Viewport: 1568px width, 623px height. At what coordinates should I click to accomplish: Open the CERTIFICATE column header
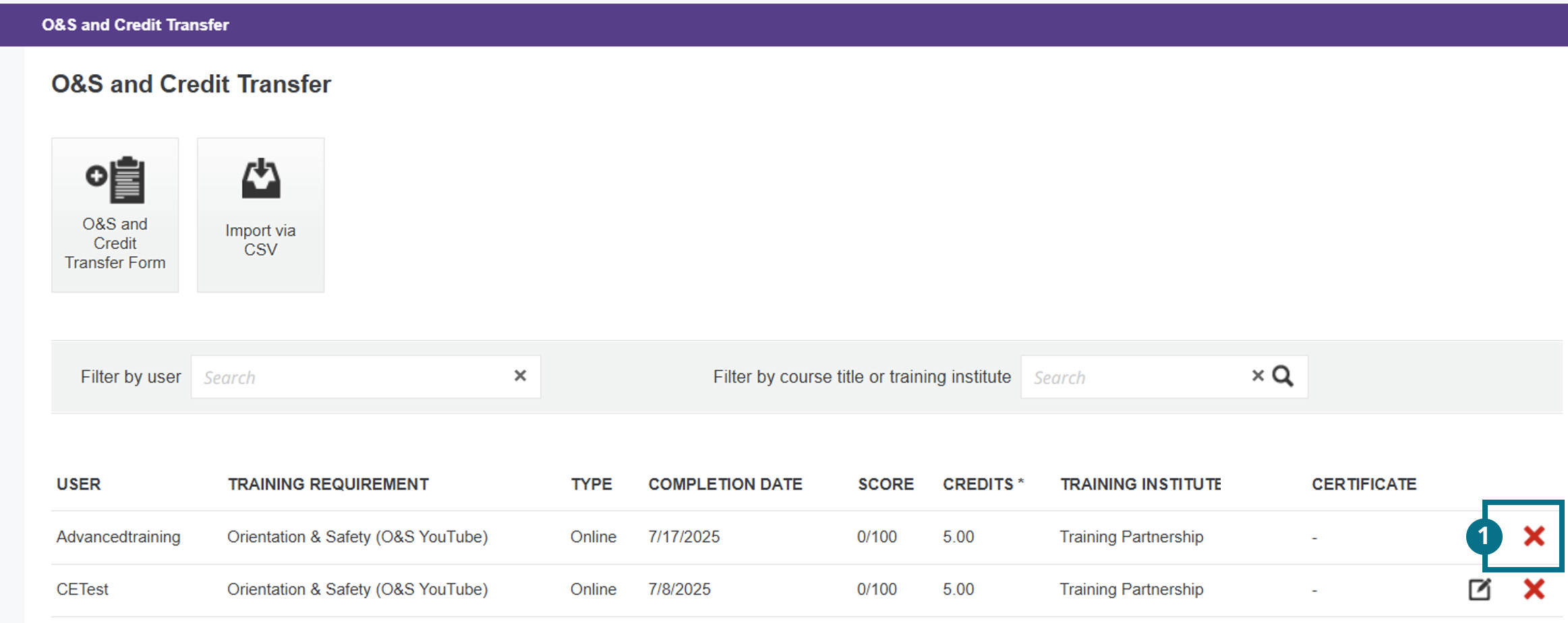(1363, 484)
